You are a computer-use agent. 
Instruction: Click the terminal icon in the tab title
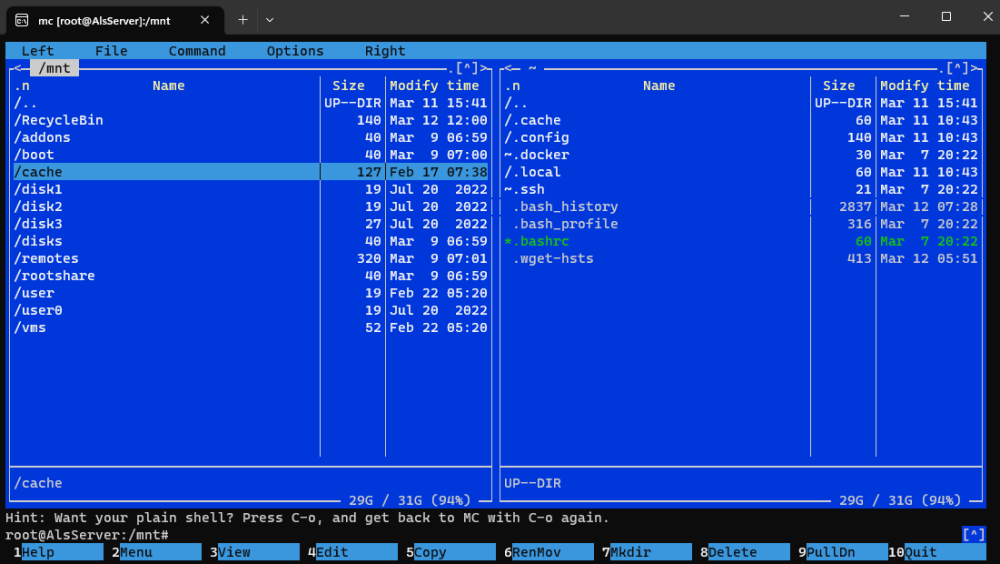22,20
